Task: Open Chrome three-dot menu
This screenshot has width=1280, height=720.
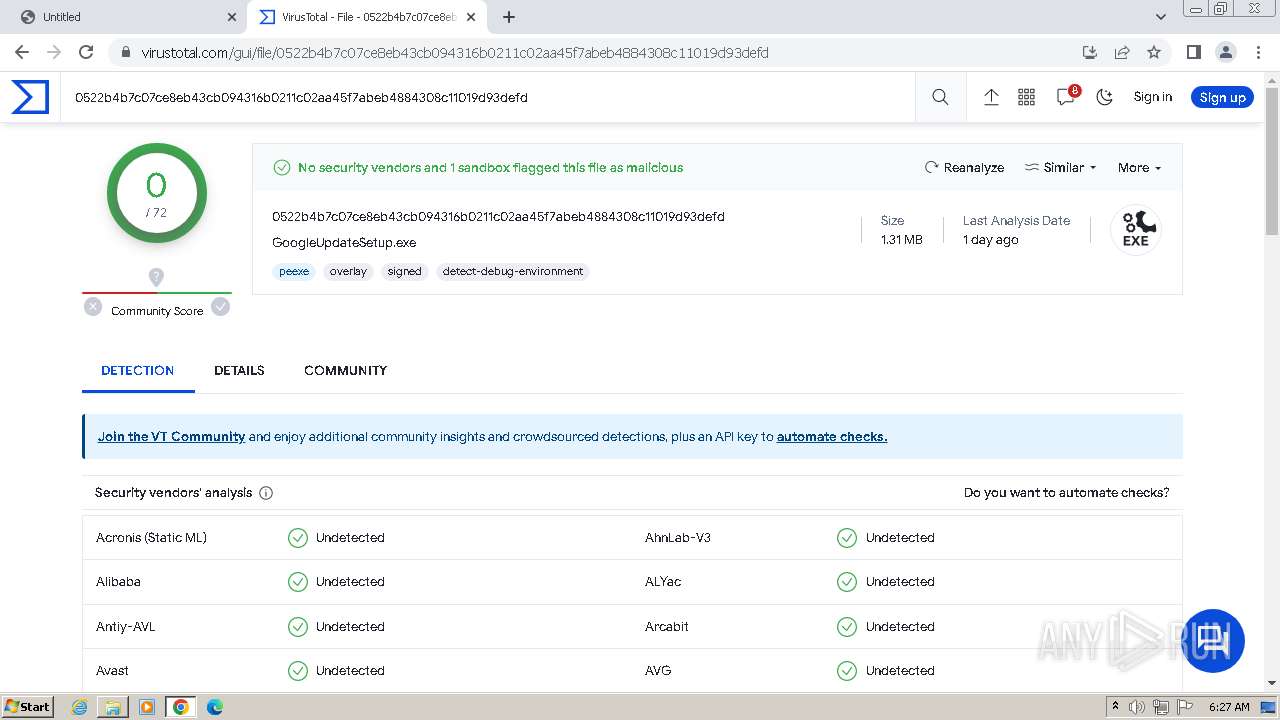Action: pyautogui.click(x=1256, y=52)
